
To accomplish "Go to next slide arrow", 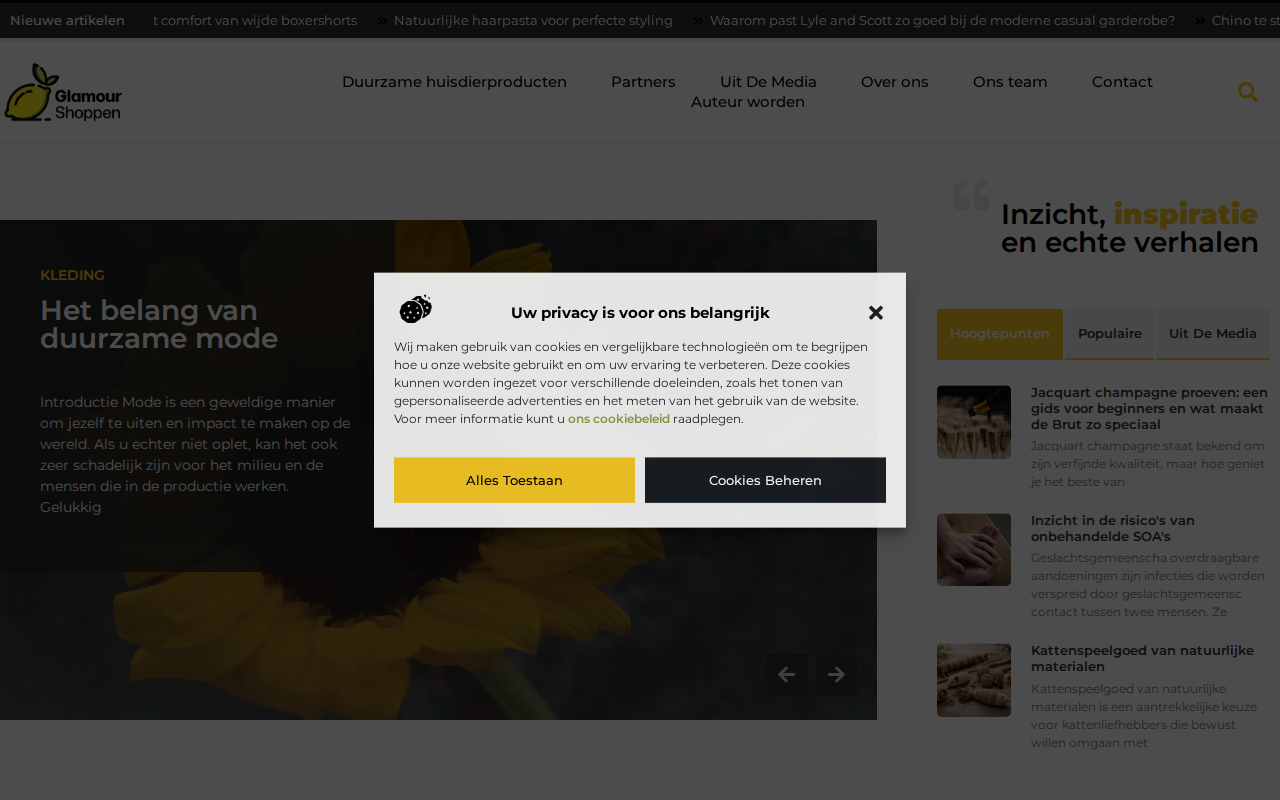I will coord(837,675).
